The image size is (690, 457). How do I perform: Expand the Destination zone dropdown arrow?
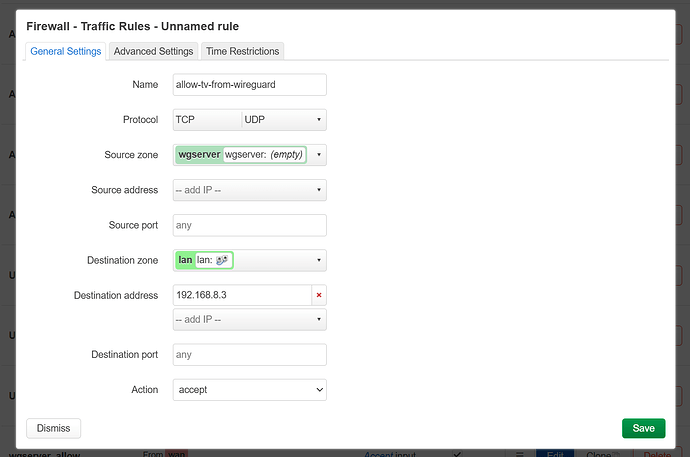[x=318, y=260]
